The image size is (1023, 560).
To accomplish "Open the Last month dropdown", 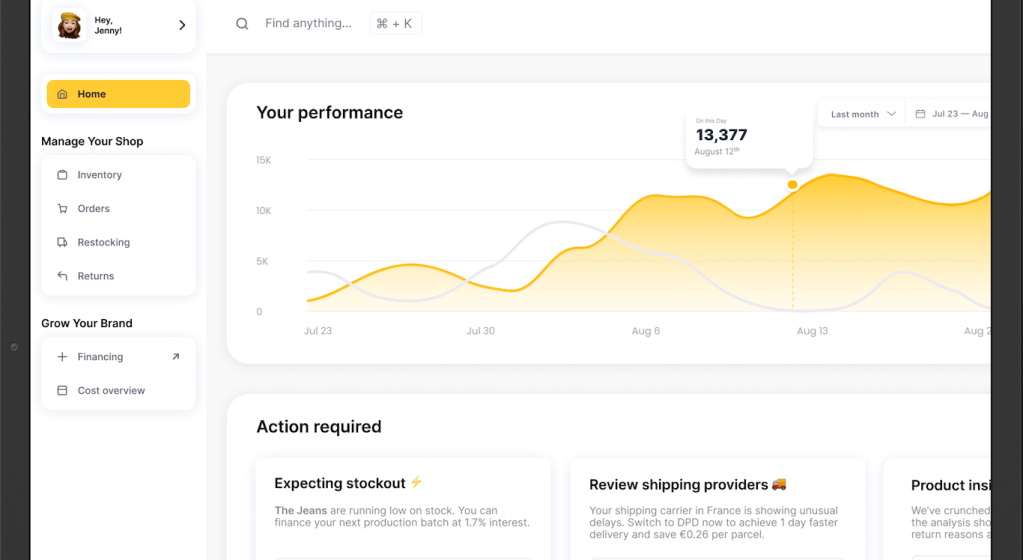I will (x=862, y=114).
